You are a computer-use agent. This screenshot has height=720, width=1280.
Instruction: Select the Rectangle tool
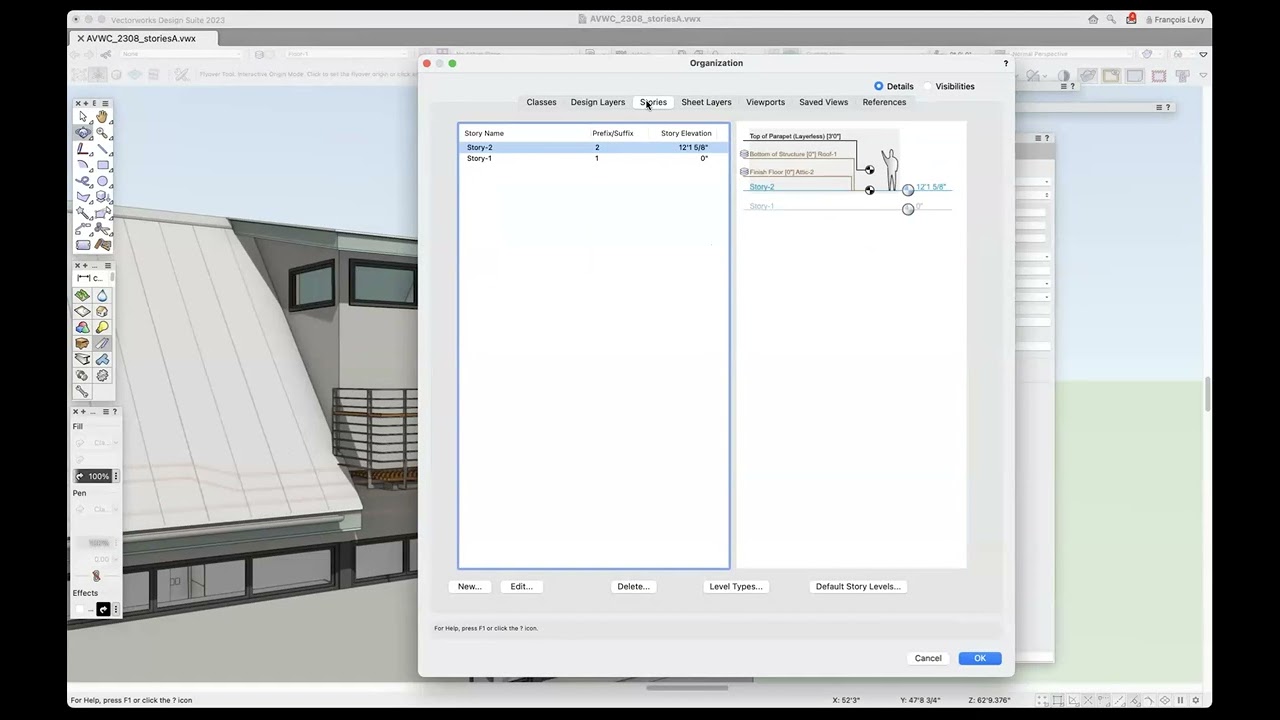[102, 165]
